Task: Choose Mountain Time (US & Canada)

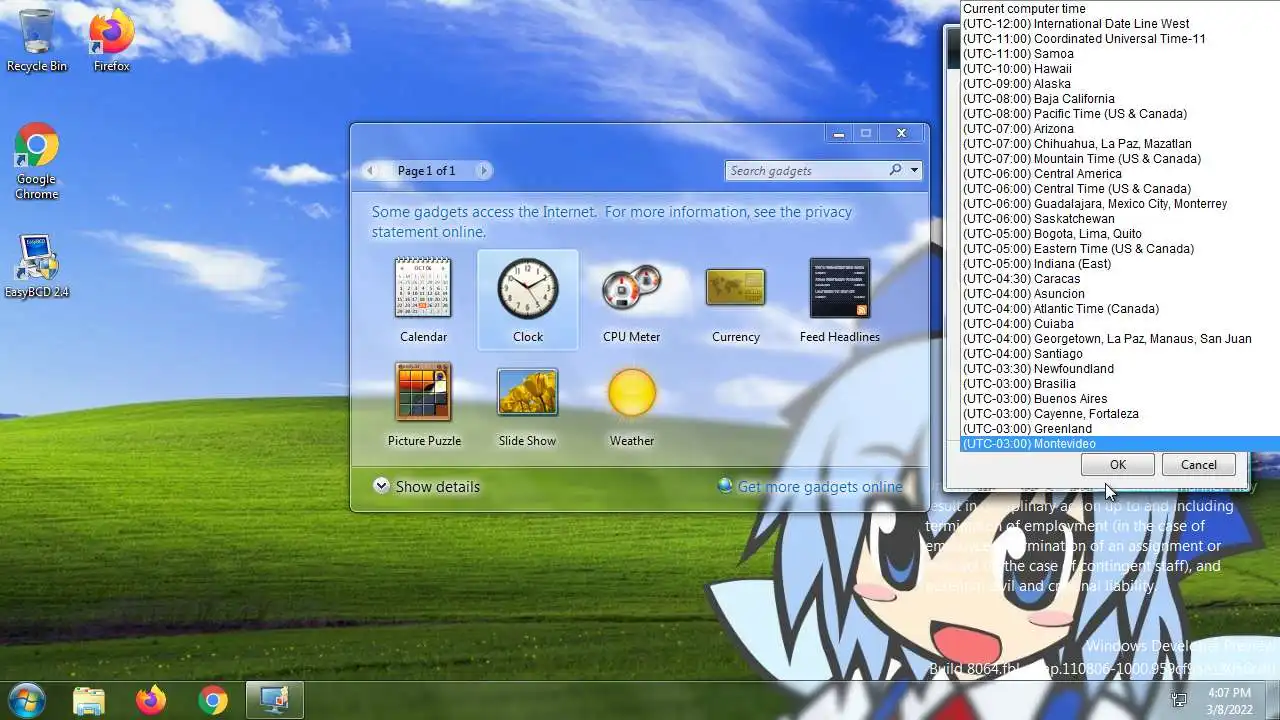Action: pos(1120,159)
